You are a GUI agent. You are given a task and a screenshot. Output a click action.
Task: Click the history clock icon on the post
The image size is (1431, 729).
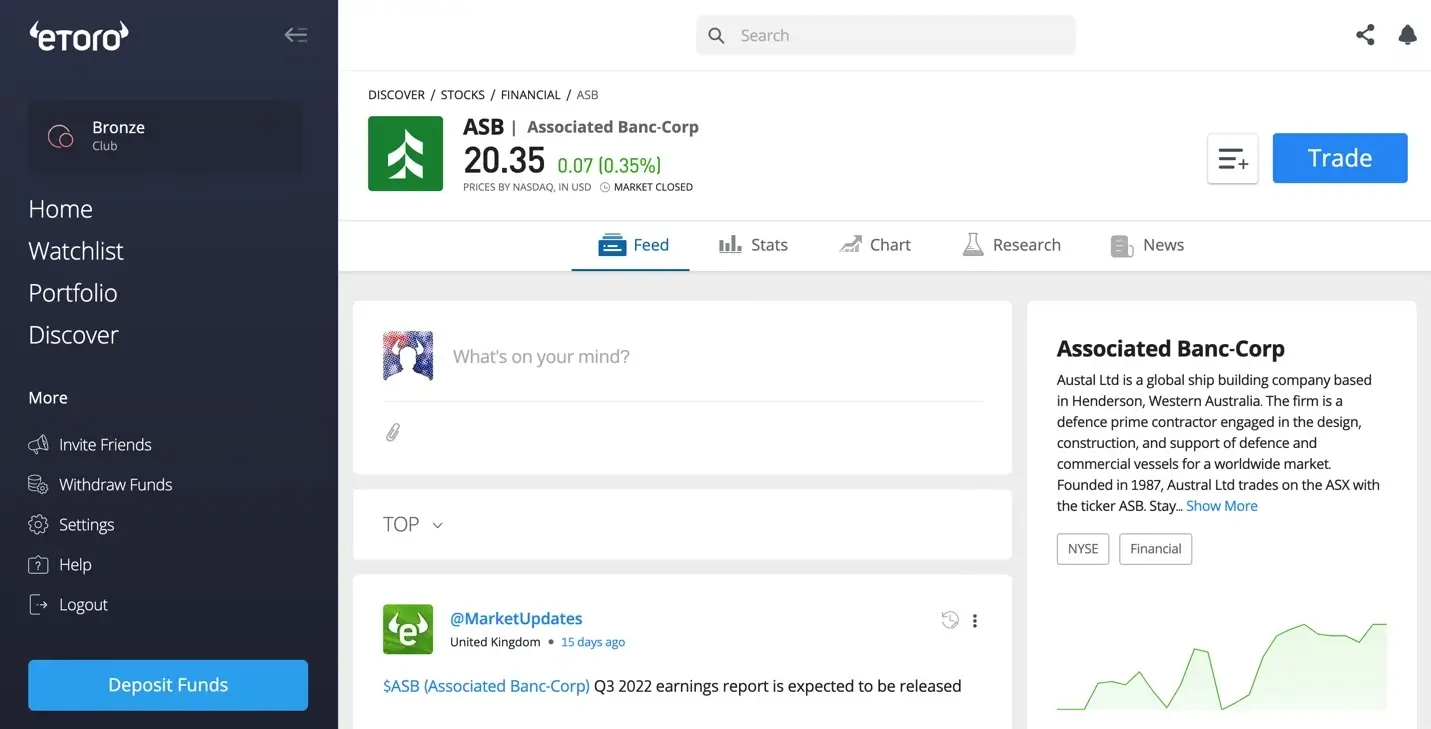click(x=950, y=620)
